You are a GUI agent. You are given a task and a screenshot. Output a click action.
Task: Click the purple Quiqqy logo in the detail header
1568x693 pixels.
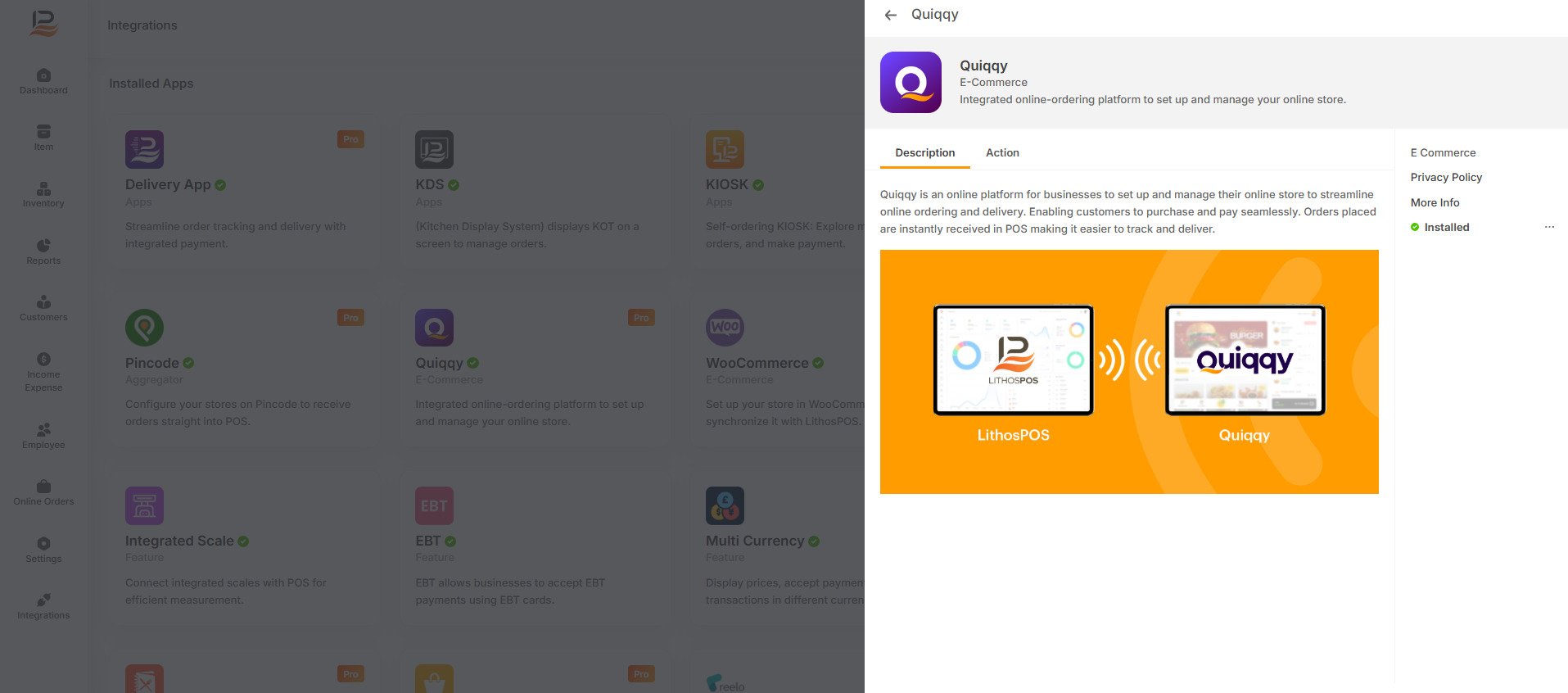click(x=911, y=82)
